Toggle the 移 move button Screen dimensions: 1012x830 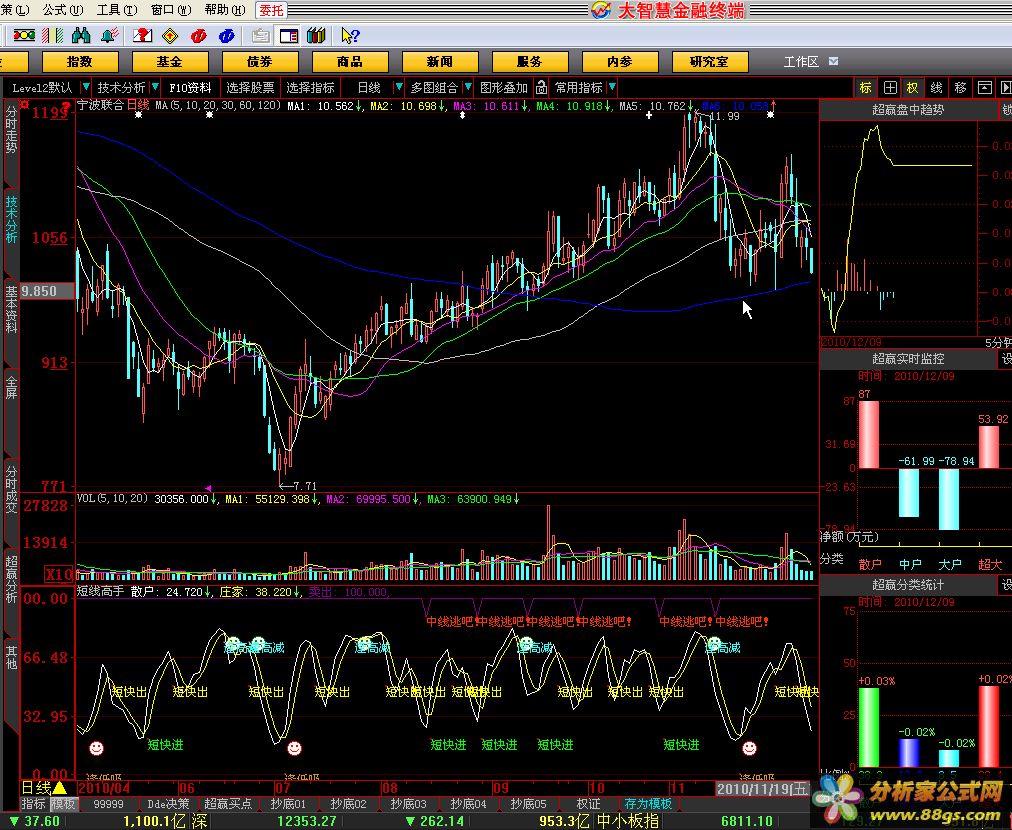click(x=960, y=88)
